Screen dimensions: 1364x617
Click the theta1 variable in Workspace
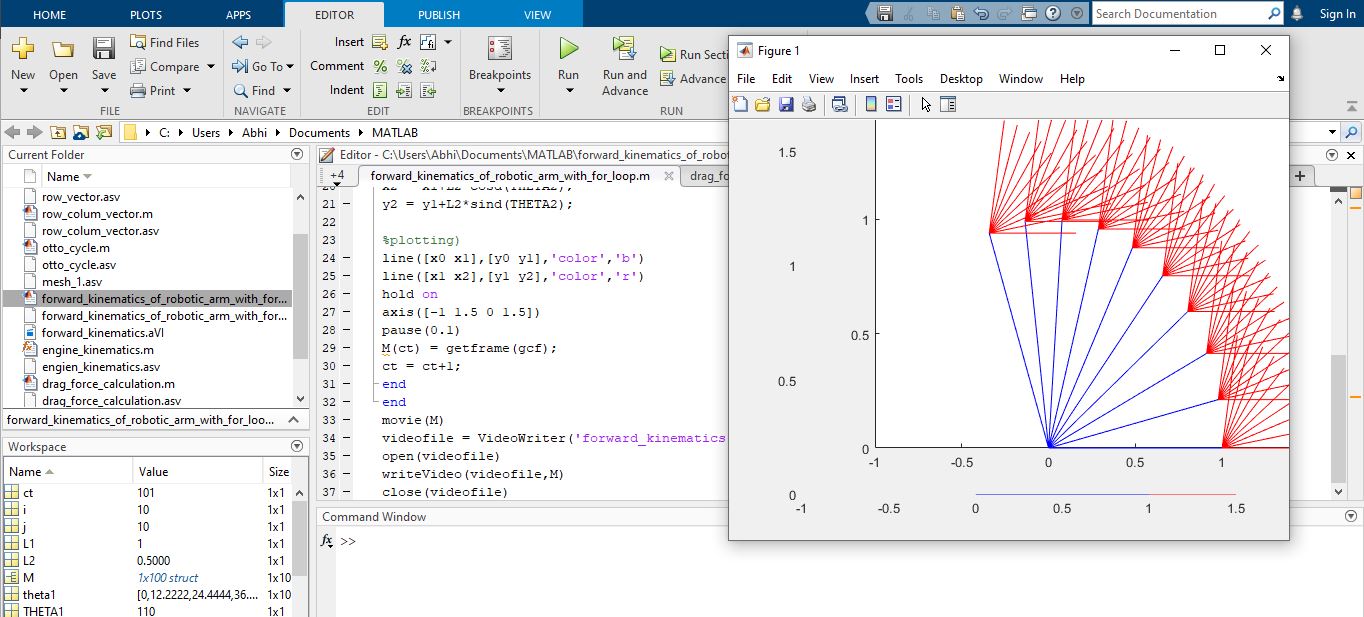(x=40, y=594)
